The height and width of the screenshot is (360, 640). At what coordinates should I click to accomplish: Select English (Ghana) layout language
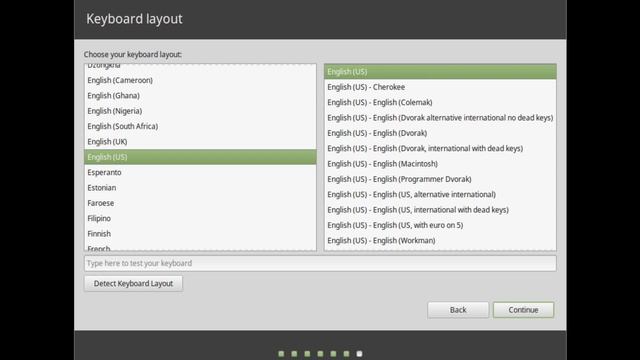click(200, 96)
